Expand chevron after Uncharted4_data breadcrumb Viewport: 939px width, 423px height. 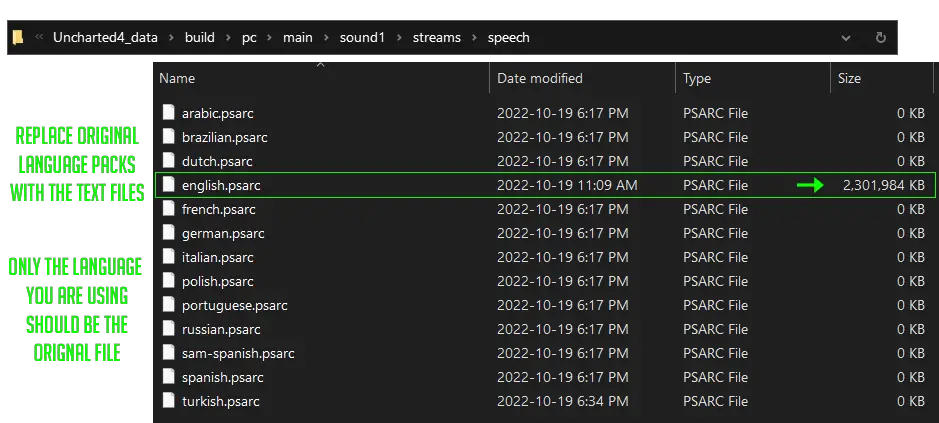point(171,37)
